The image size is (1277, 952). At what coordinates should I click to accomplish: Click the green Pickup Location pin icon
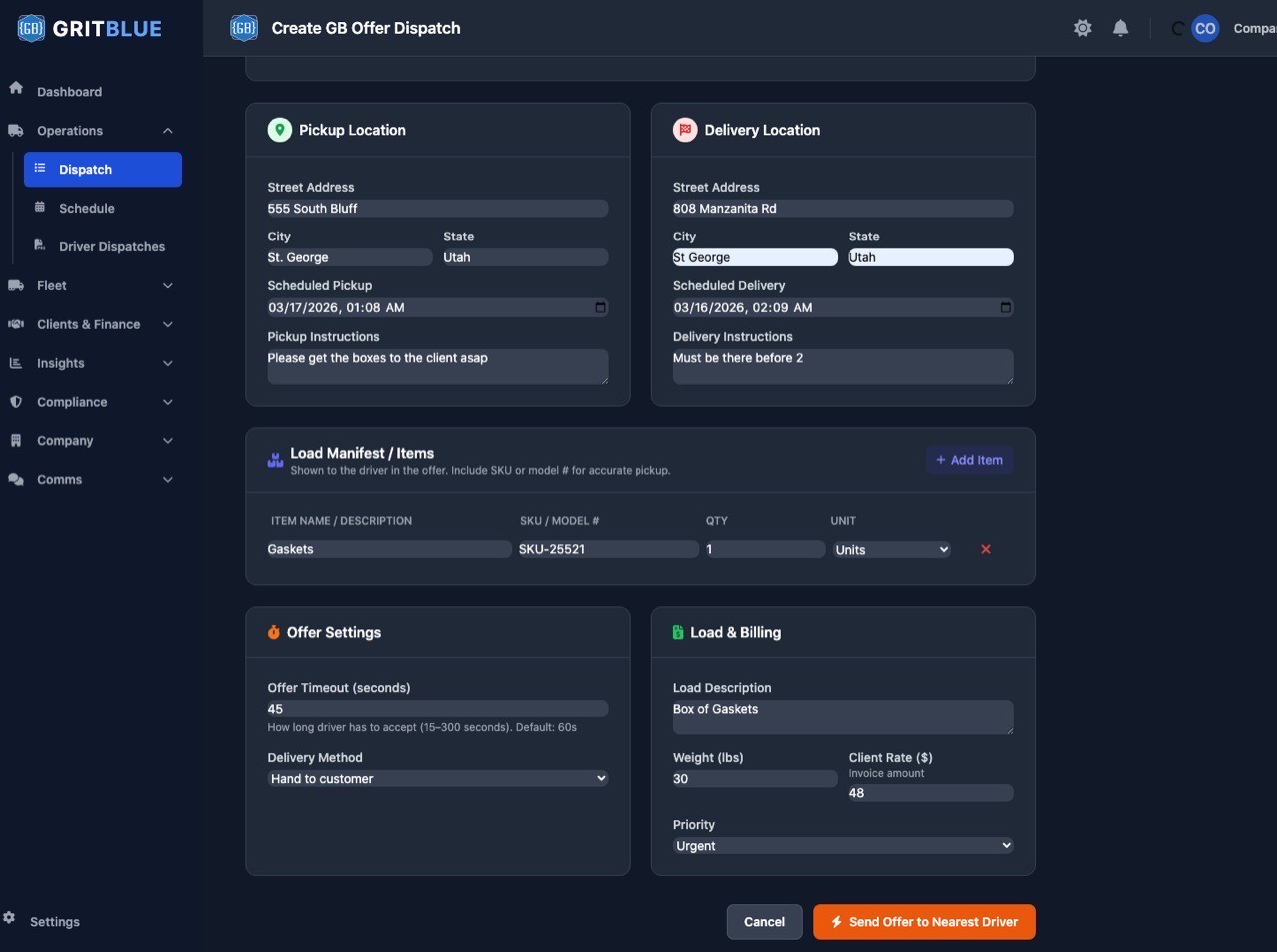click(x=280, y=130)
